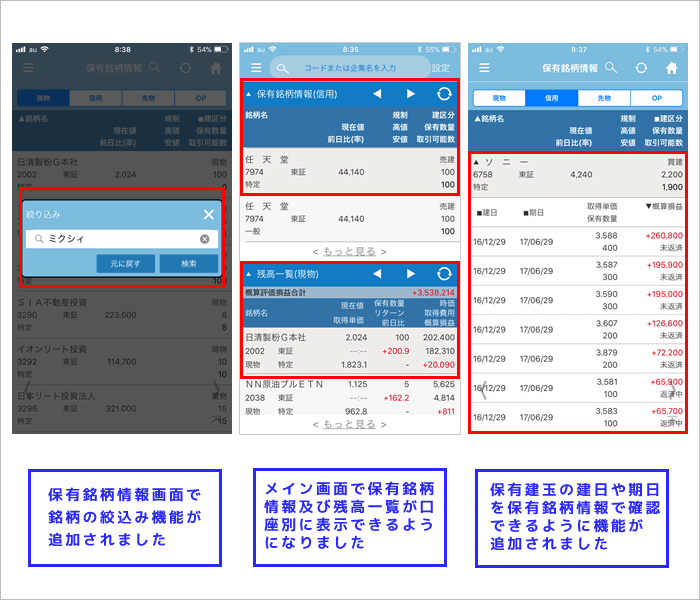Click the 元に戻す reset button
The image size is (700, 600).
click(x=125, y=264)
